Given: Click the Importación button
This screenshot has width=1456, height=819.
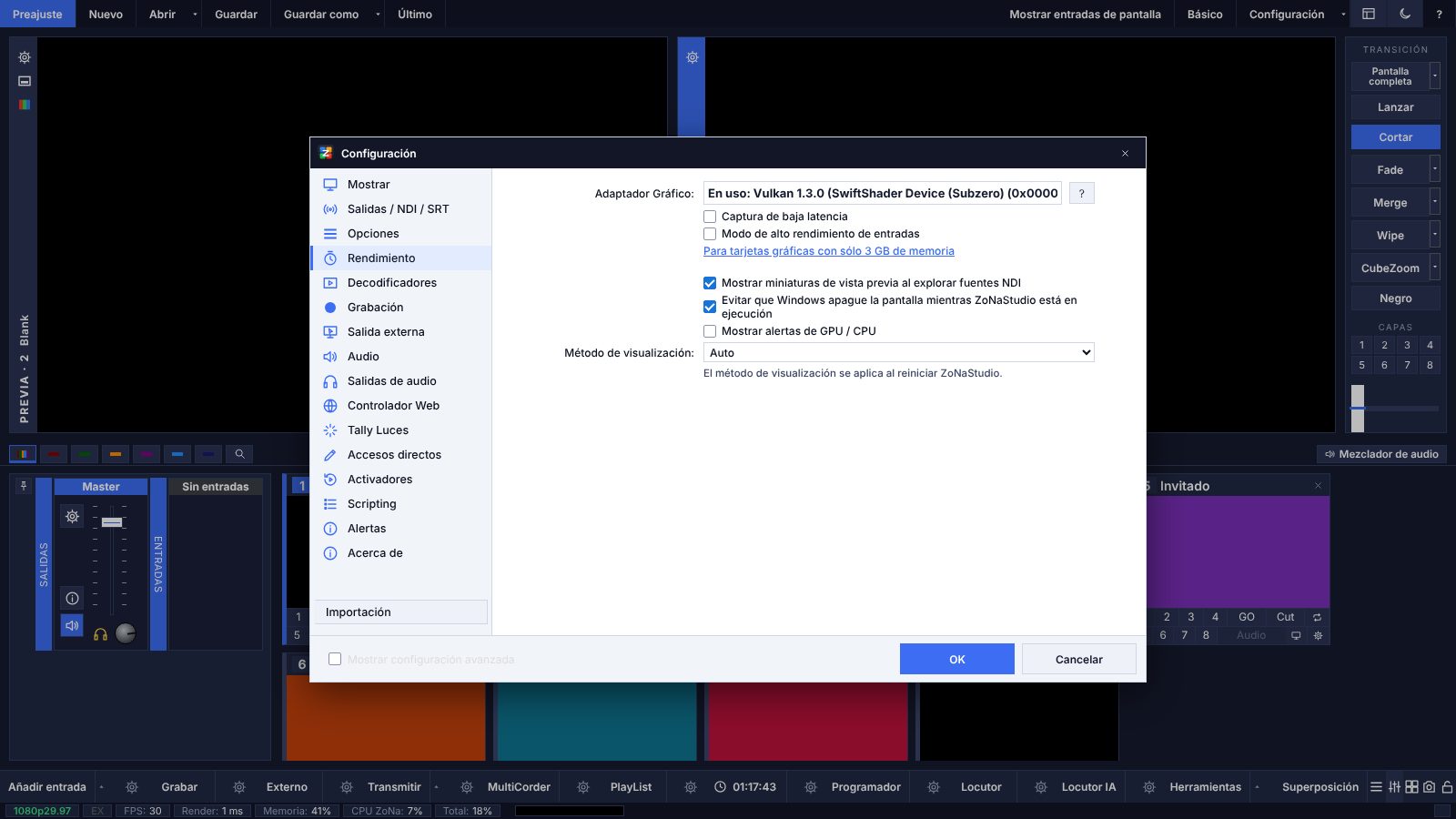Looking at the screenshot, I should [400, 612].
